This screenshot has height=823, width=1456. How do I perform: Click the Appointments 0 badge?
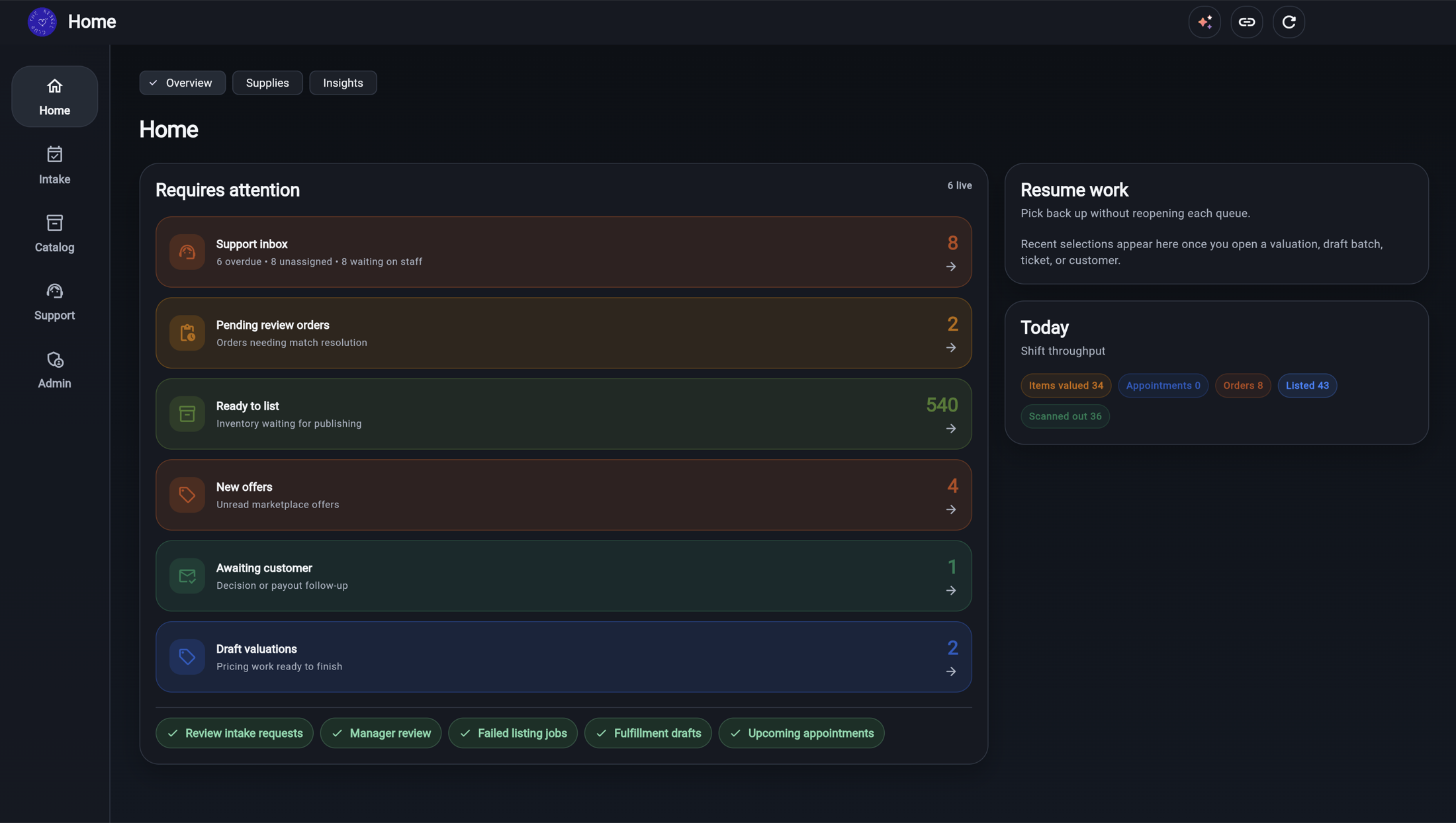(1163, 386)
